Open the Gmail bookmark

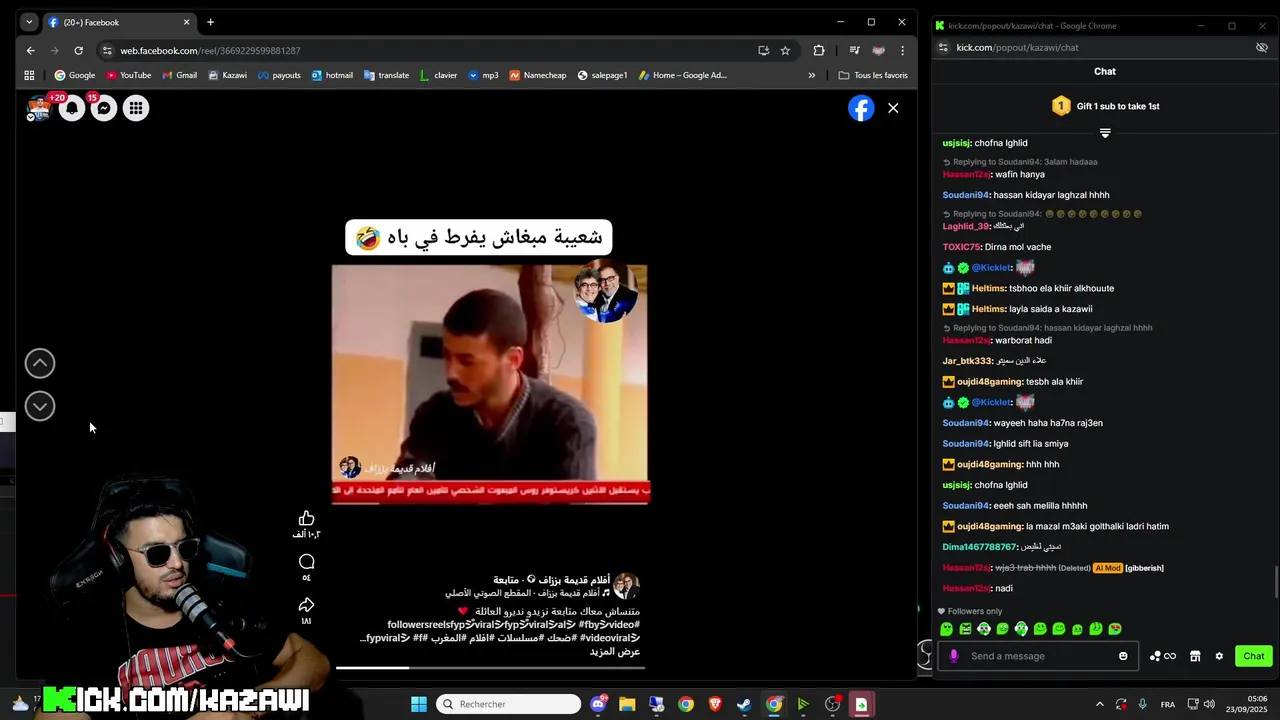(x=179, y=75)
